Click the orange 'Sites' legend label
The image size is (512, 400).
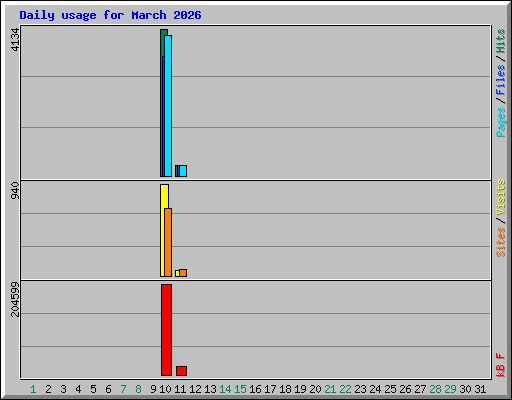pyautogui.click(x=500, y=242)
